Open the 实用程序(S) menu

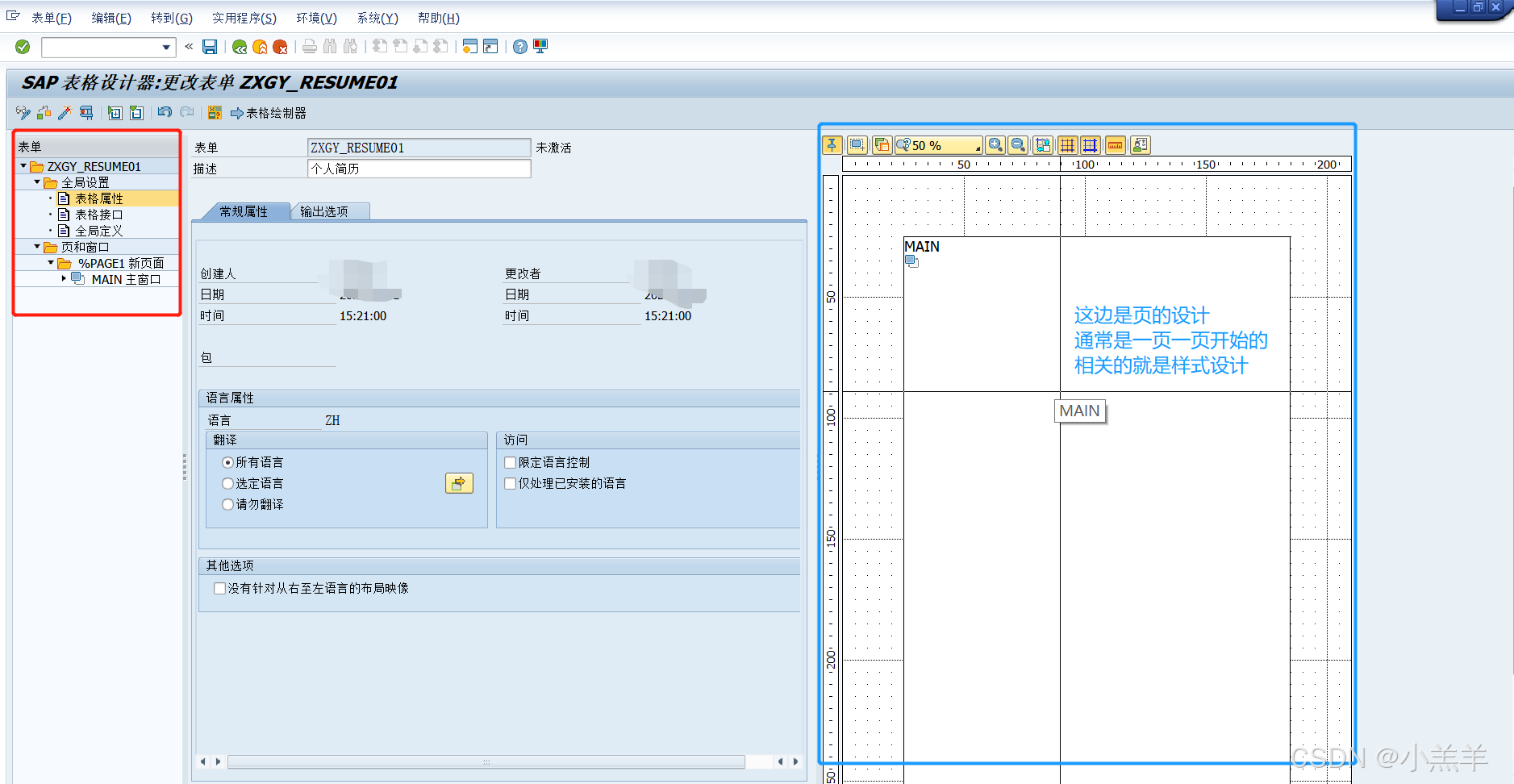[x=244, y=18]
